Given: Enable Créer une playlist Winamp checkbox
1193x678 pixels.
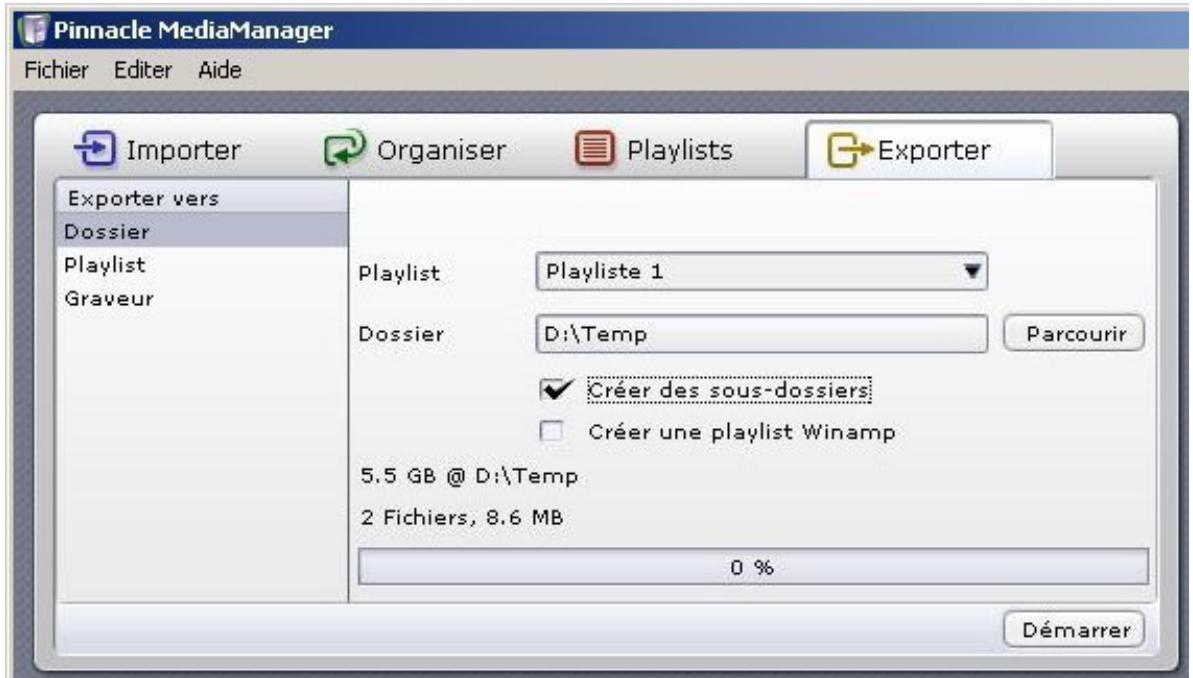Looking at the screenshot, I should (552, 431).
